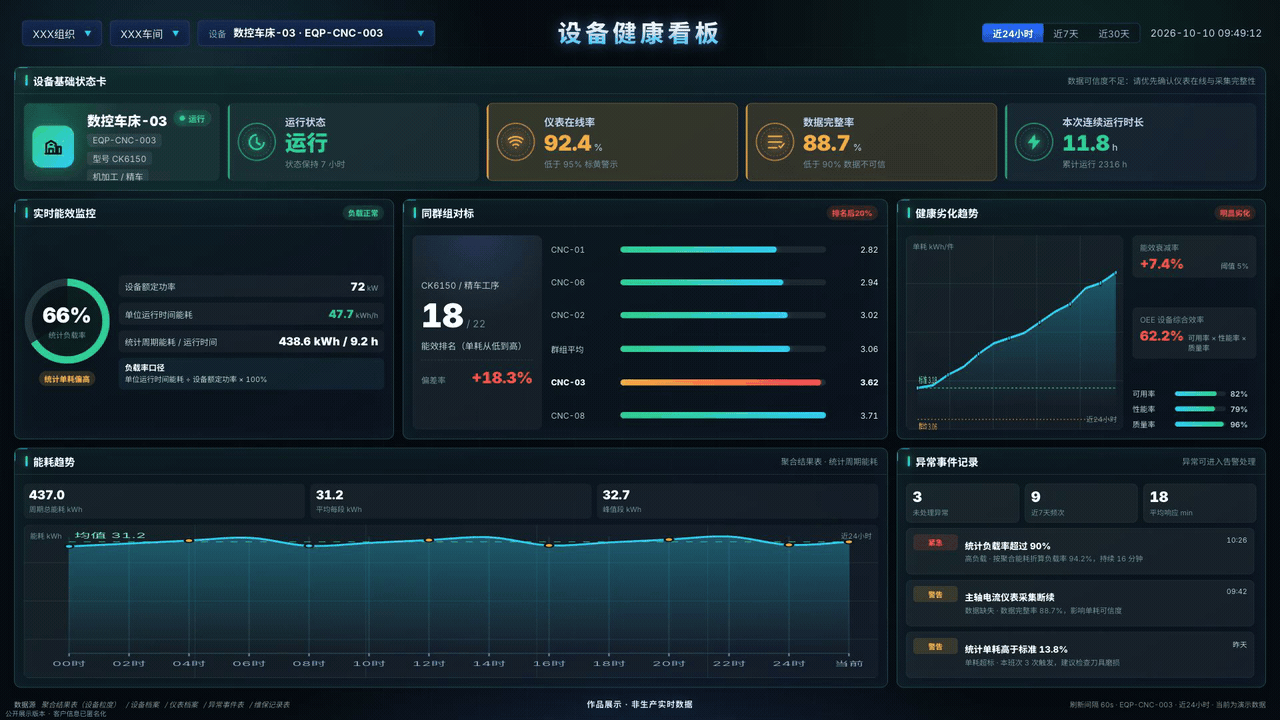Open the 紧急 event 统计负载率超过 90%
This screenshot has height=720, width=1280.
click(x=1080, y=551)
